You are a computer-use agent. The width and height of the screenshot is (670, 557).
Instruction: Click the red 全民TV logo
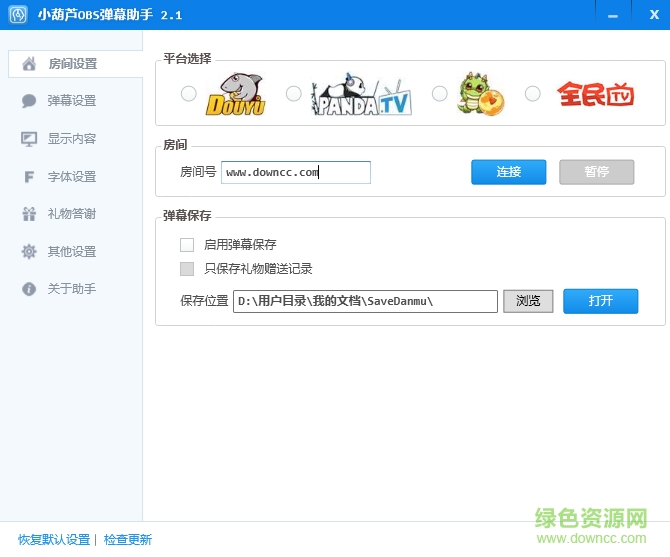pyautogui.click(x=596, y=94)
